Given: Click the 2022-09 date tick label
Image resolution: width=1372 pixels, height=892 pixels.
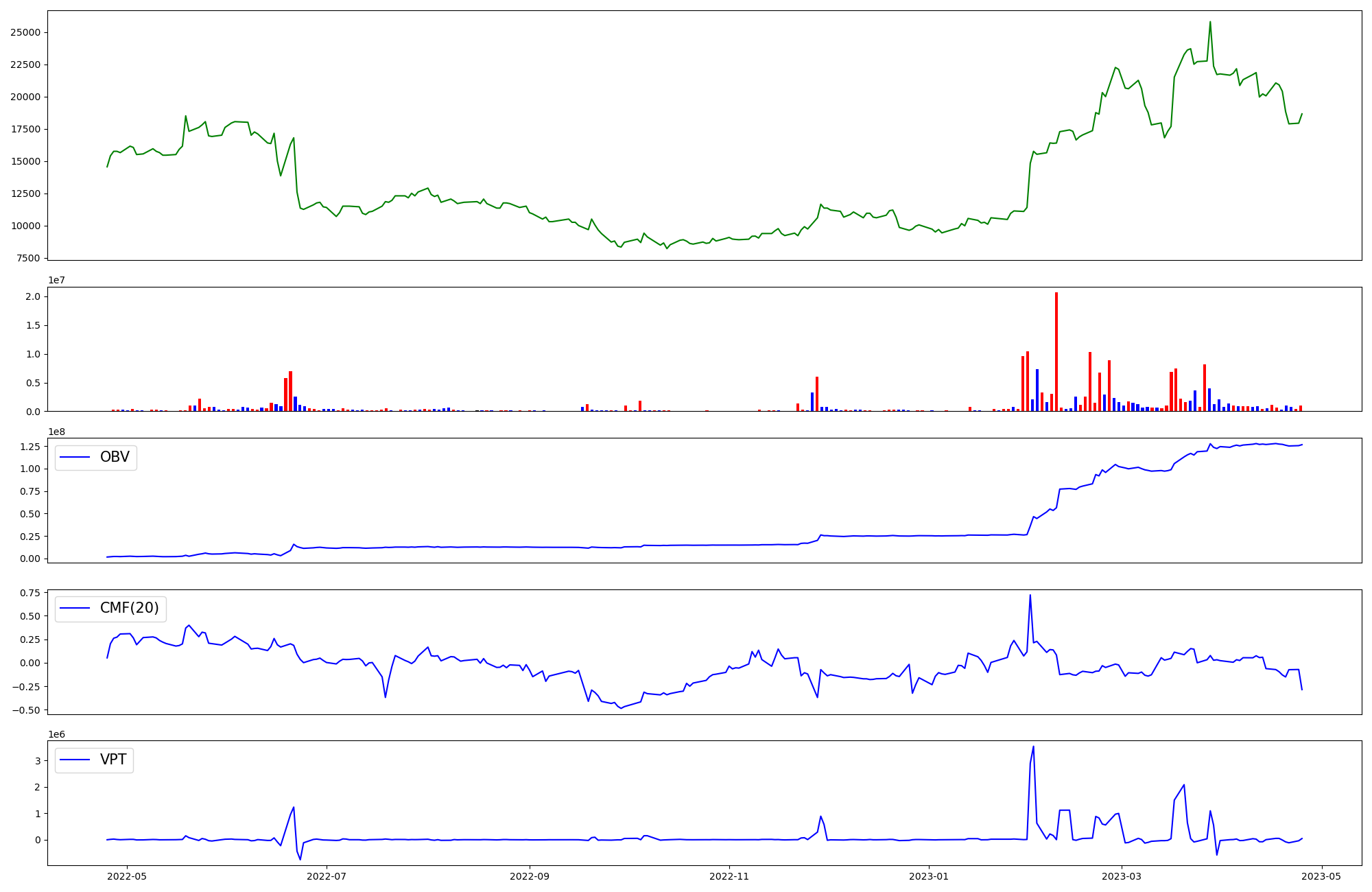Looking at the screenshot, I should coord(530,876).
